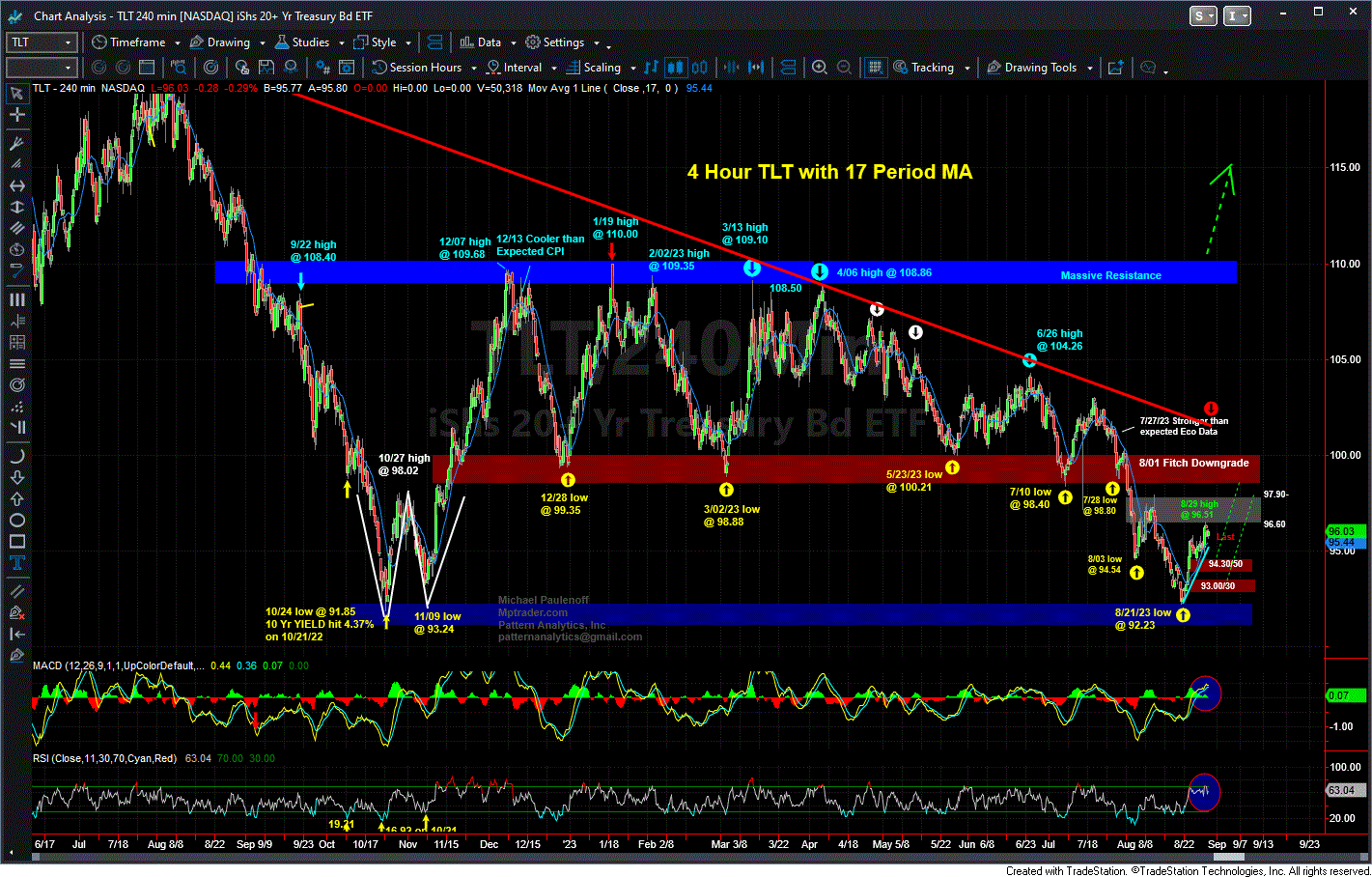1372x877 pixels.
Task: Click the data window grid icon
Action: point(876,68)
